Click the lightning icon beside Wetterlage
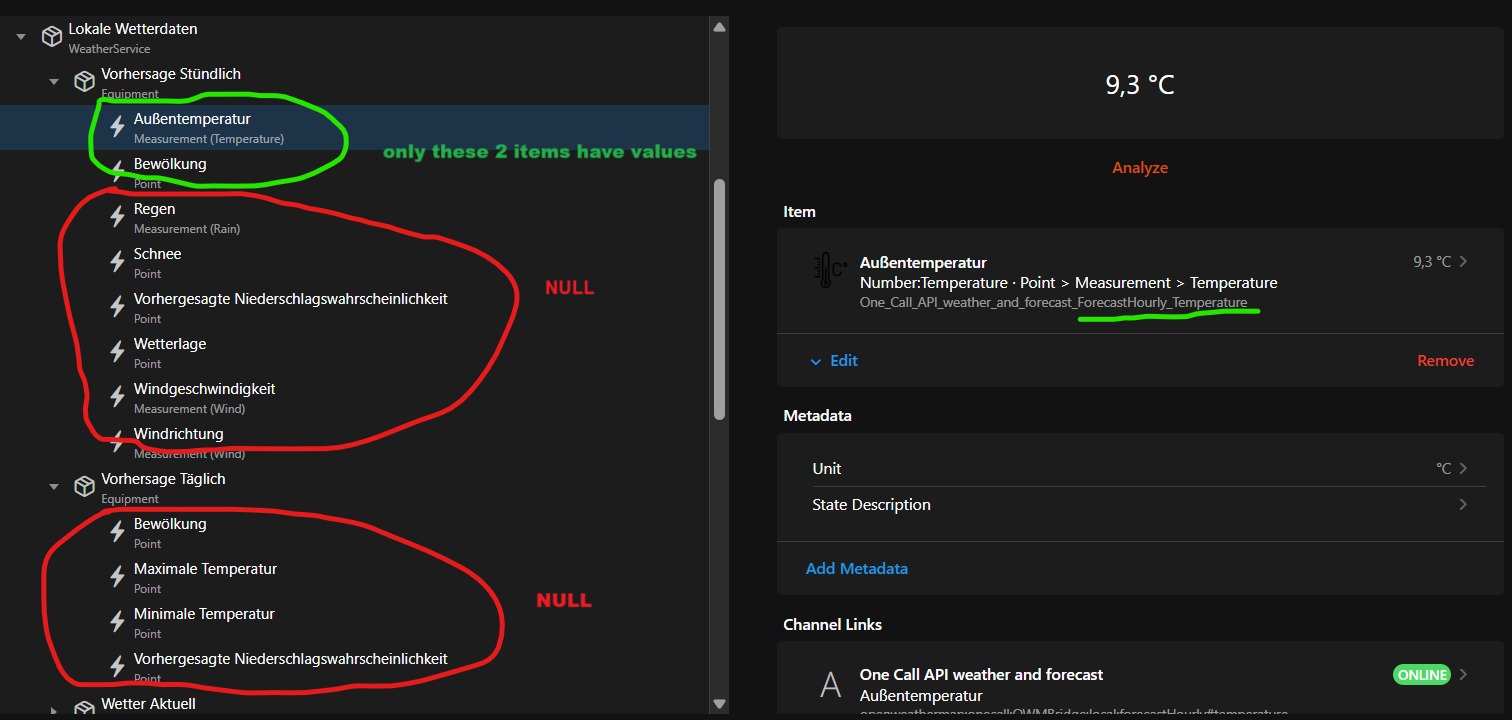1512x720 pixels. click(117, 352)
